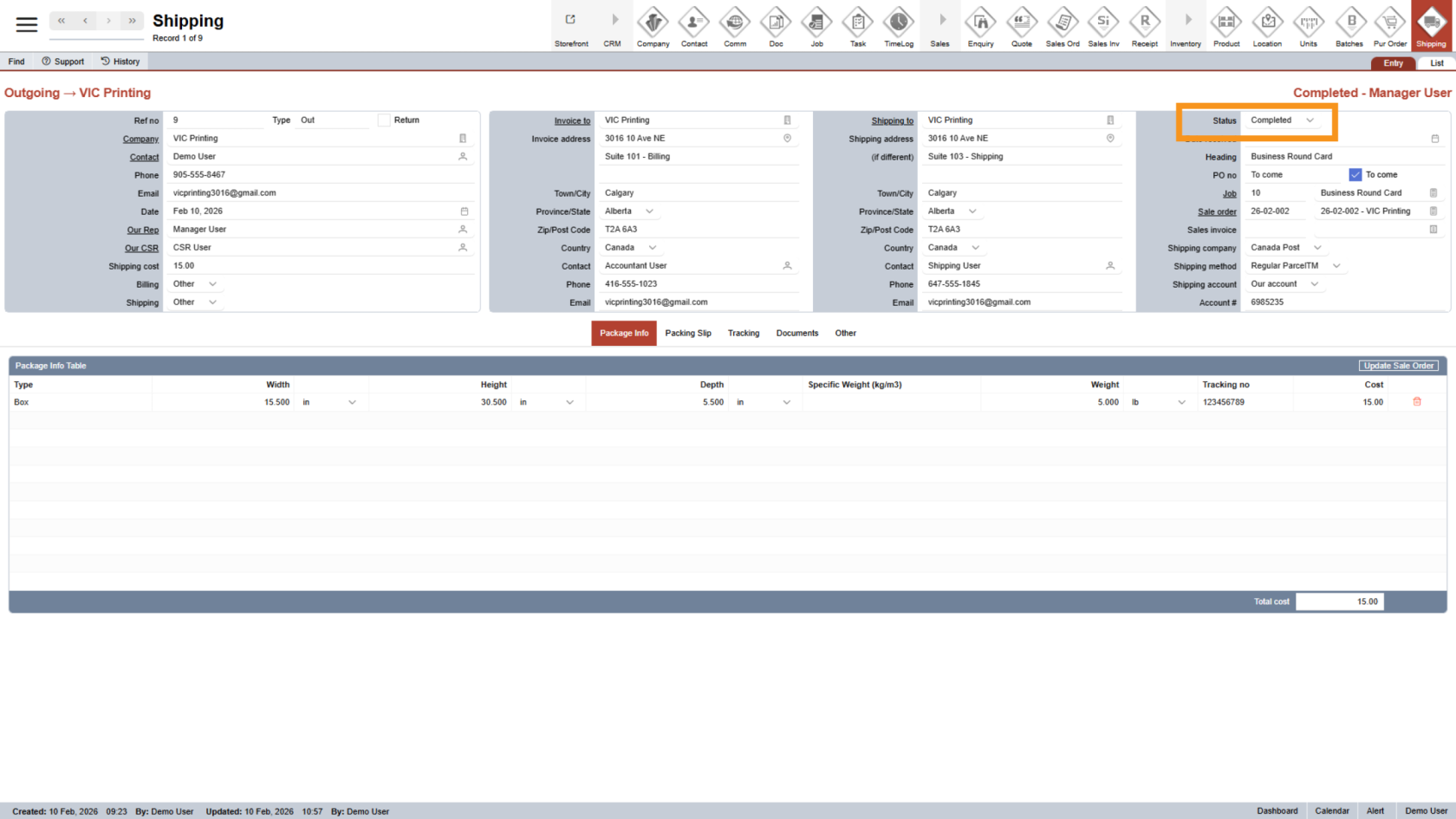The image size is (1456, 819).
Task: Open the Shipping company dropdown
Action: [1317, 248]
